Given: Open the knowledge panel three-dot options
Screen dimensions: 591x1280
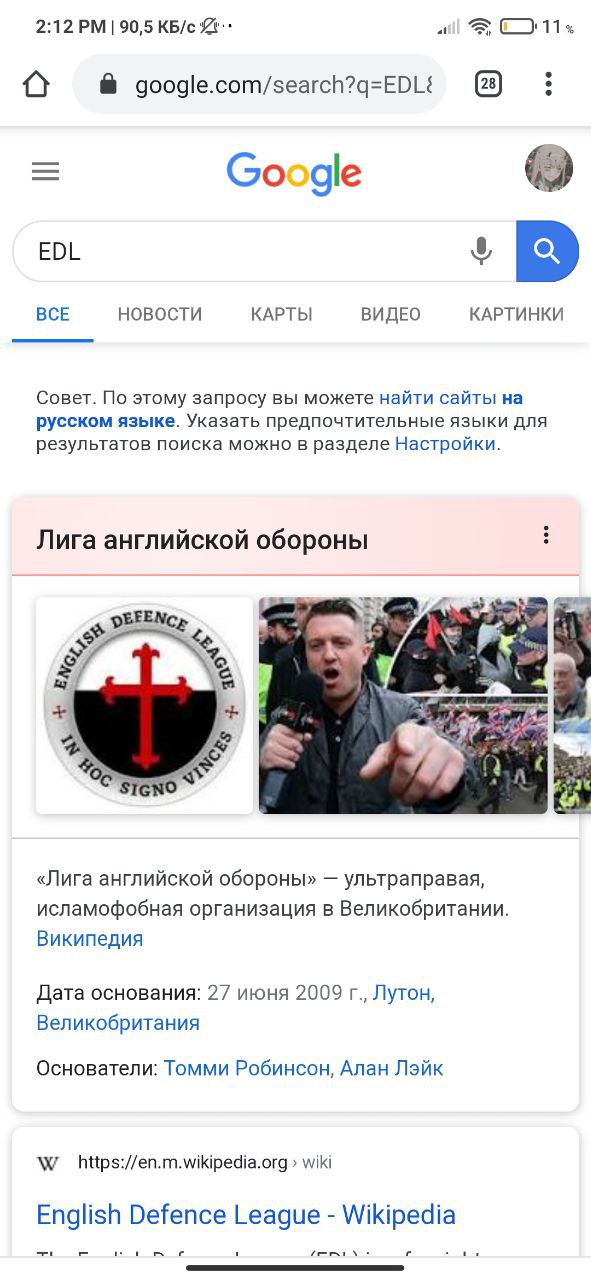Looking at the screenshot, I should pyautogui.click(x=546, y=535).
